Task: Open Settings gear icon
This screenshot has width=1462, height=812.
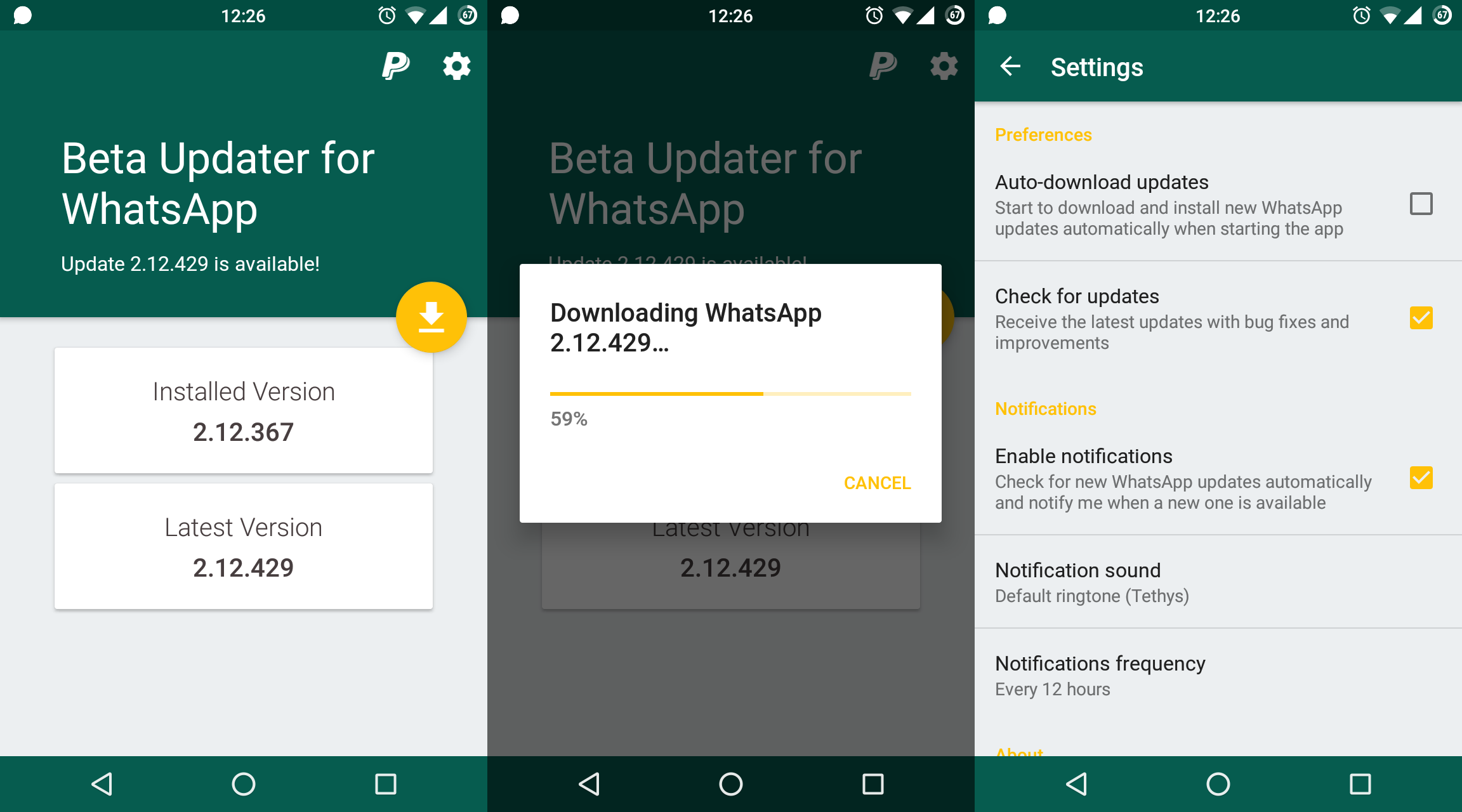Action: [455, 67]
